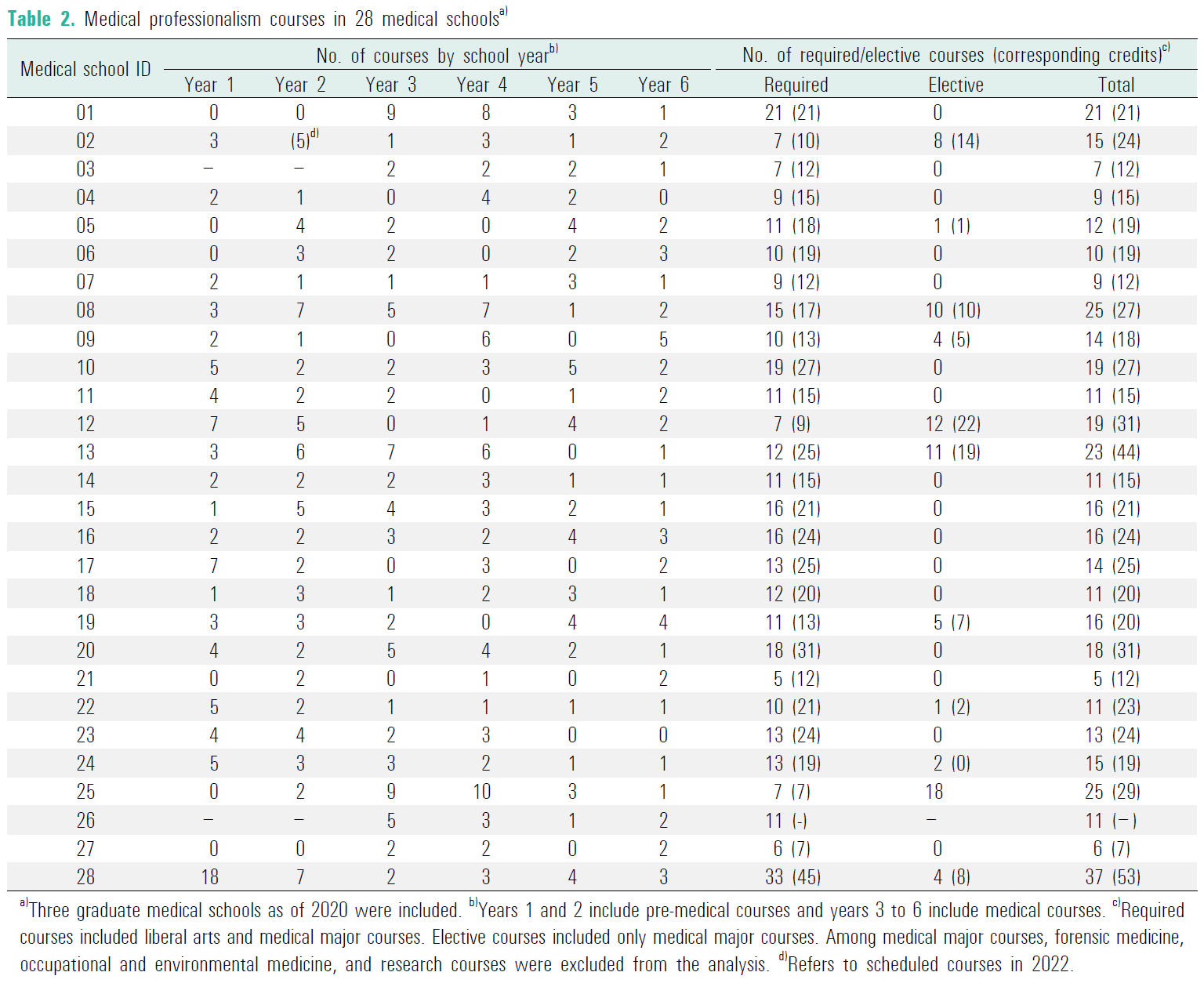
Task: Select the '21 (21)' required cell of school 01
Action: click(793, 113)
